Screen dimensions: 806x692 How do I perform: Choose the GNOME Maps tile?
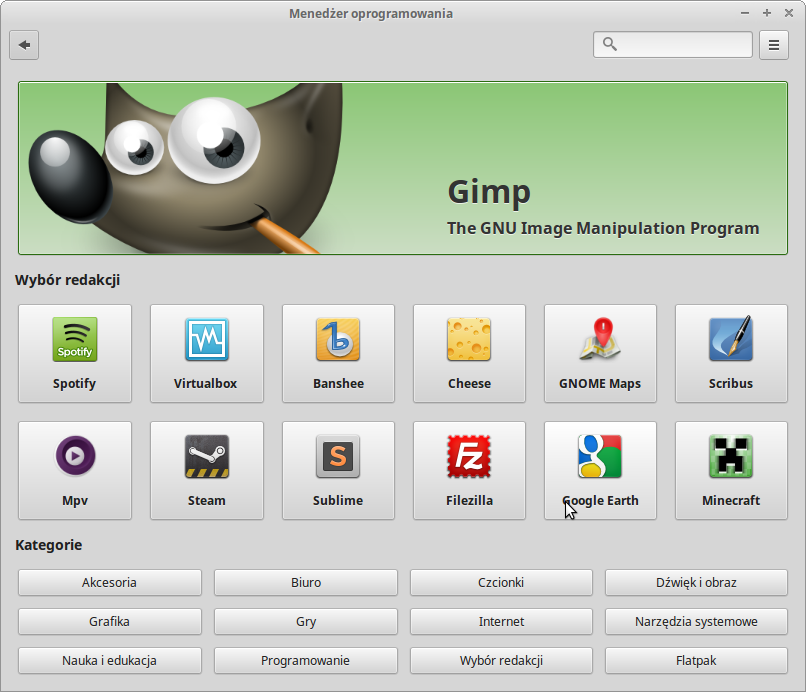tap(600, 353)
